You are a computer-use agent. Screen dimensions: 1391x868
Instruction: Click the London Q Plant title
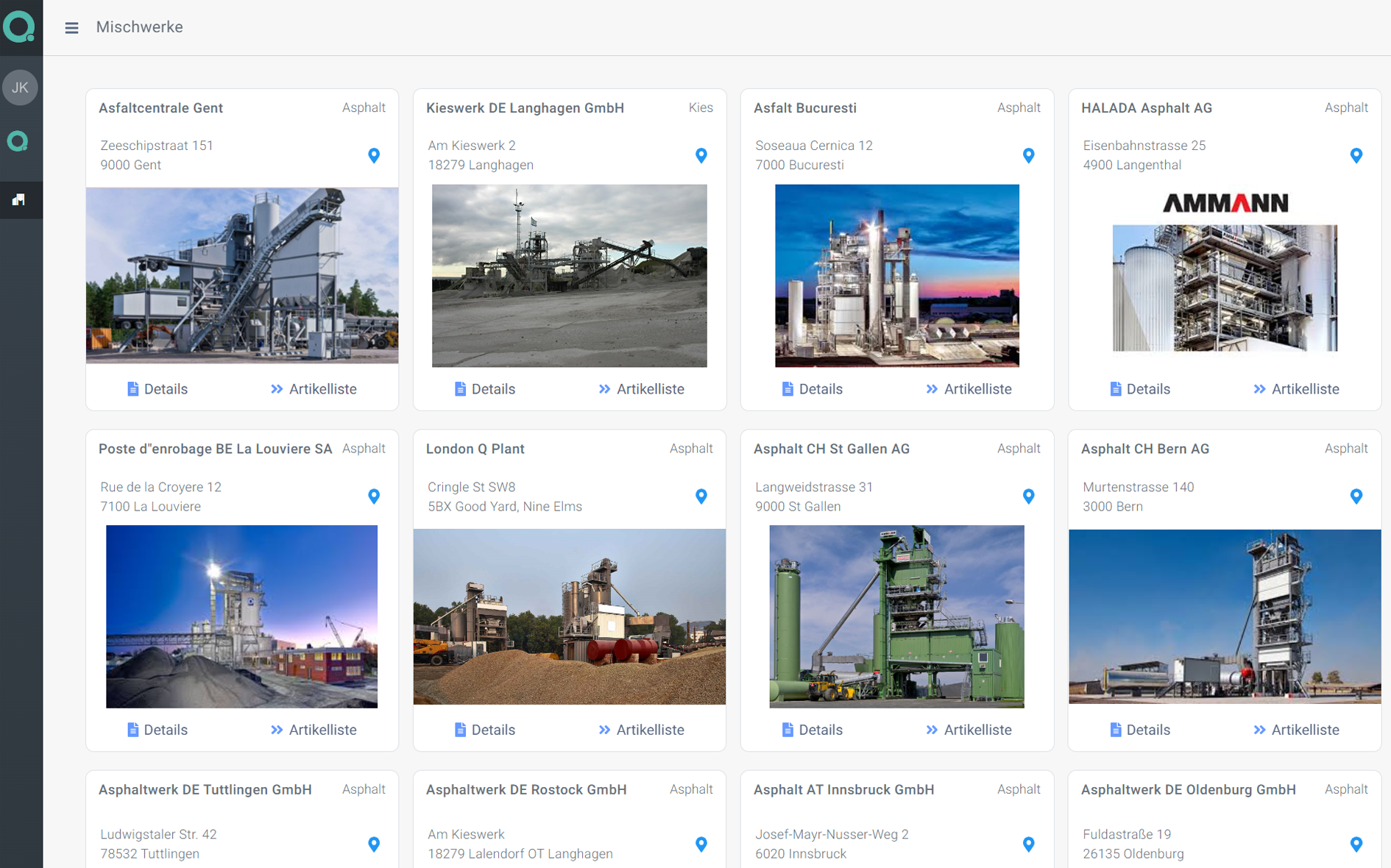point(475,449)
